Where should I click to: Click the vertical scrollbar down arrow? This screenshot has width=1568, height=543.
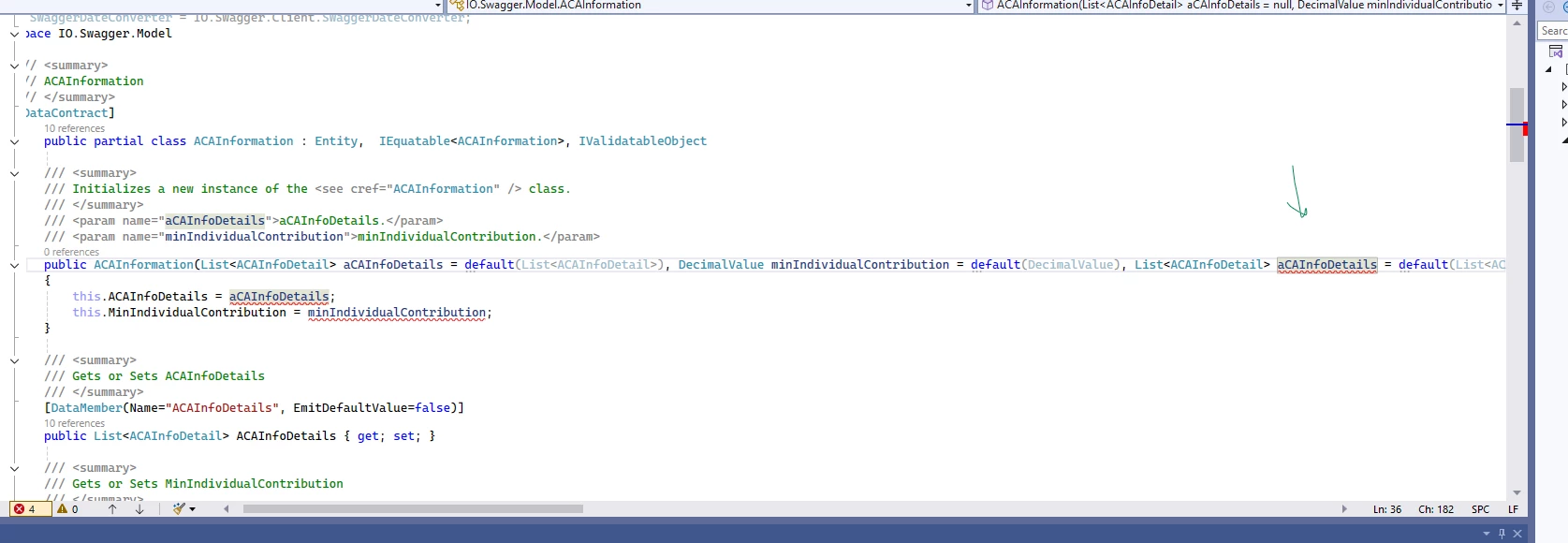[1517, 492]
